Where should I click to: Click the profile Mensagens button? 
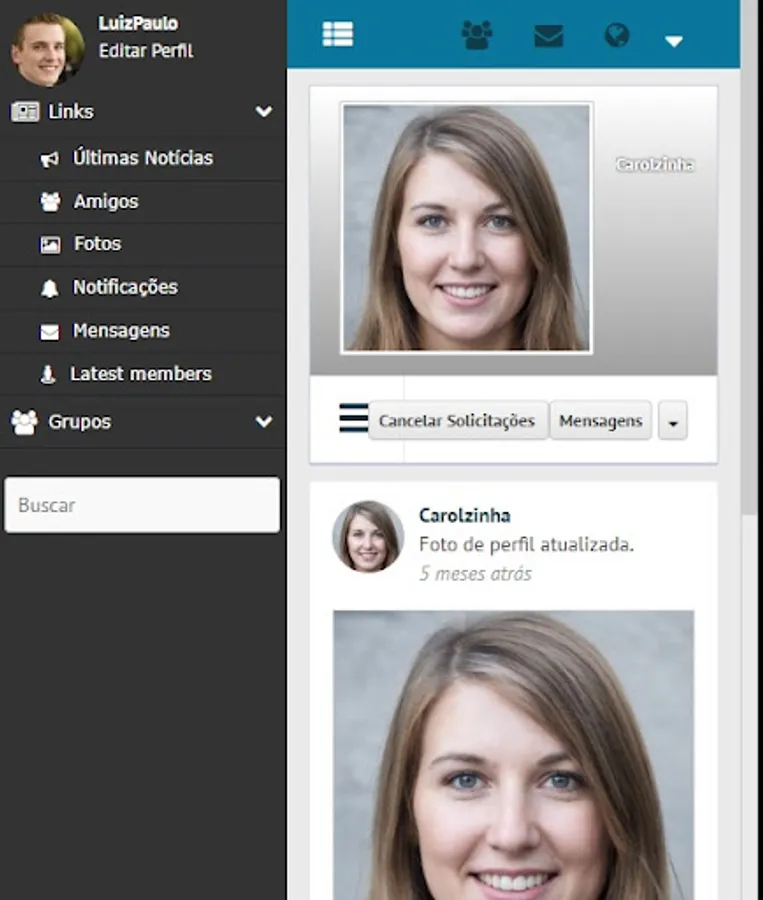pos(601,421)
